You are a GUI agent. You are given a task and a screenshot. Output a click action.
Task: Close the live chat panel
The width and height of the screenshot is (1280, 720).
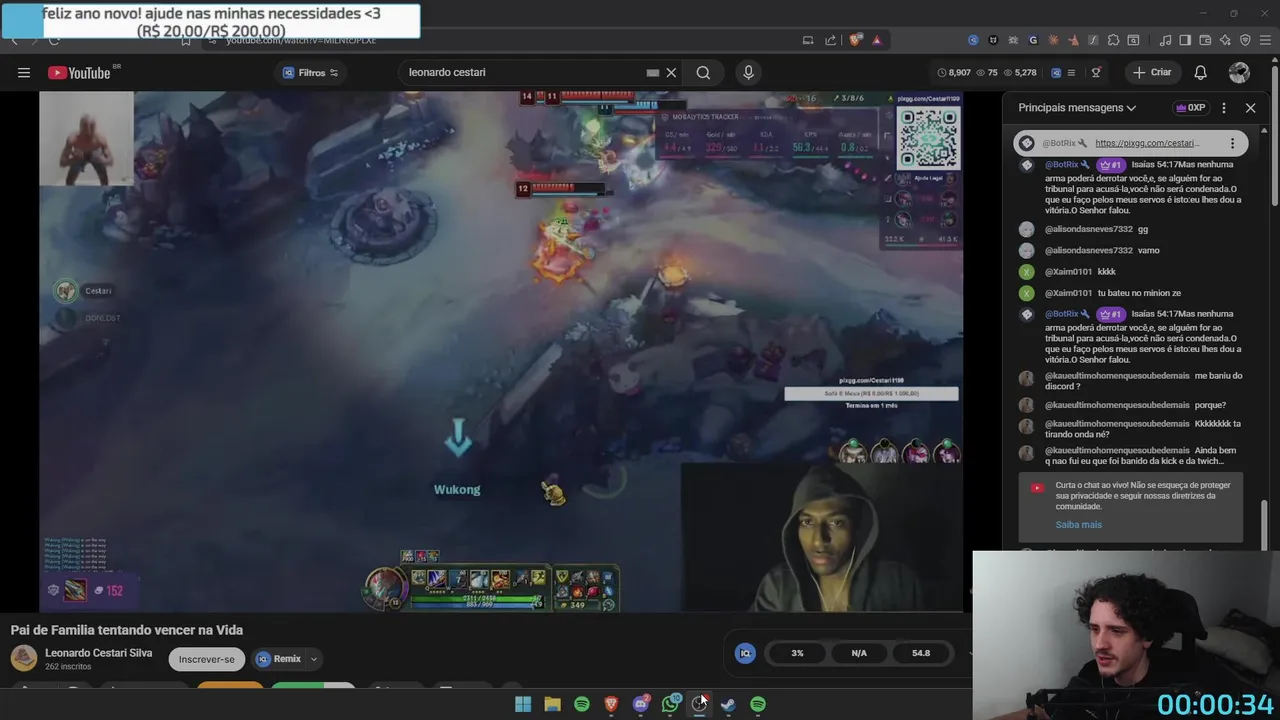point(1250,107)
